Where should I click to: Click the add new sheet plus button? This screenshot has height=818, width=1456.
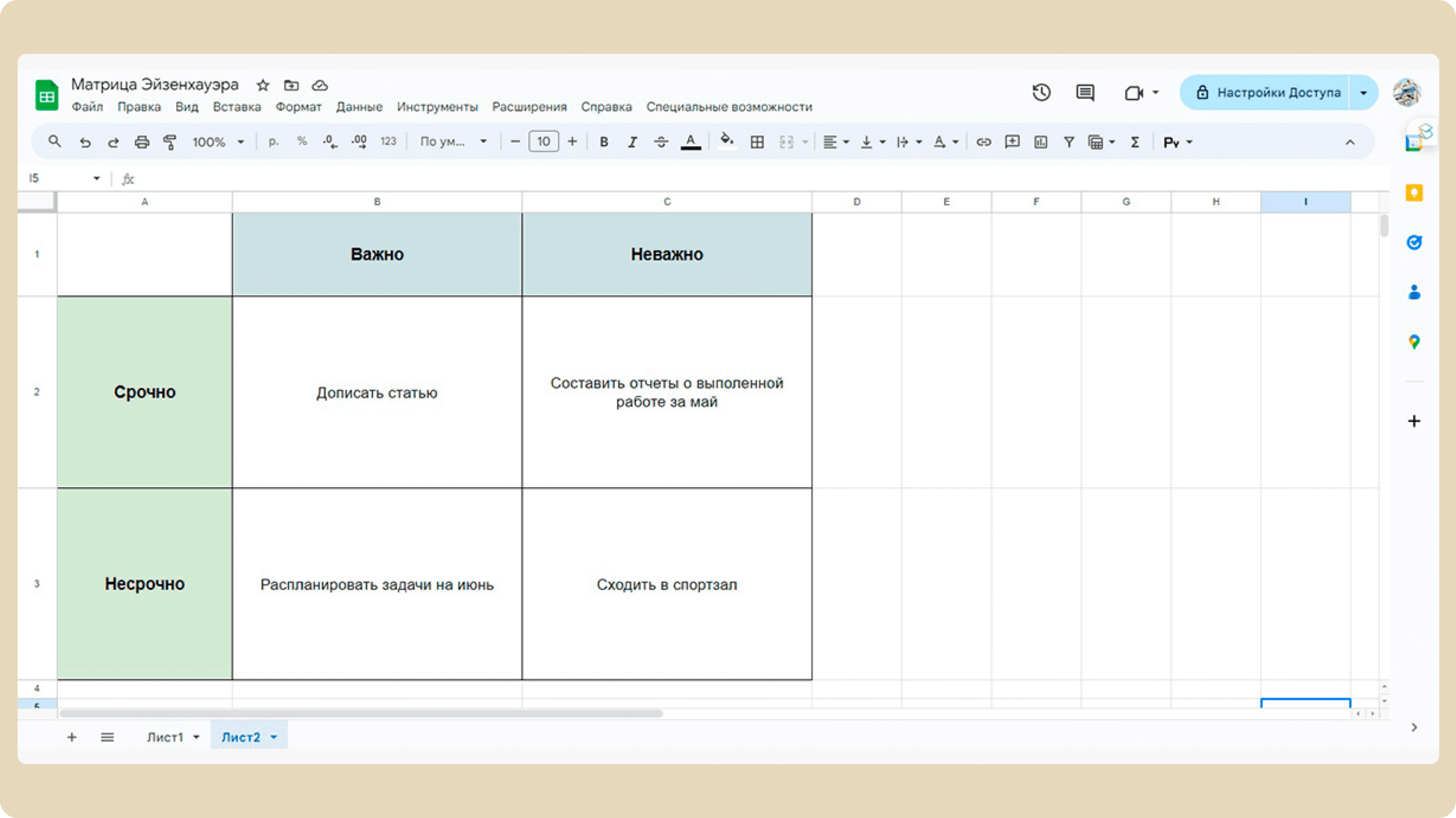tap(72, 737)
